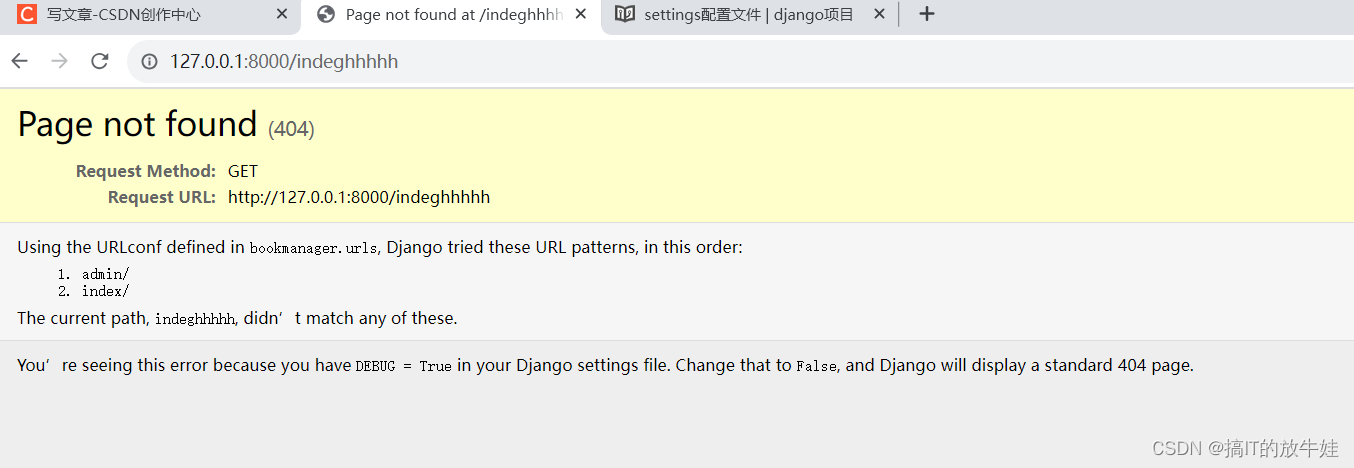Focus the address bar showing 127.0.0.1:8000/indeghhhhh

[x=740, y=62]
